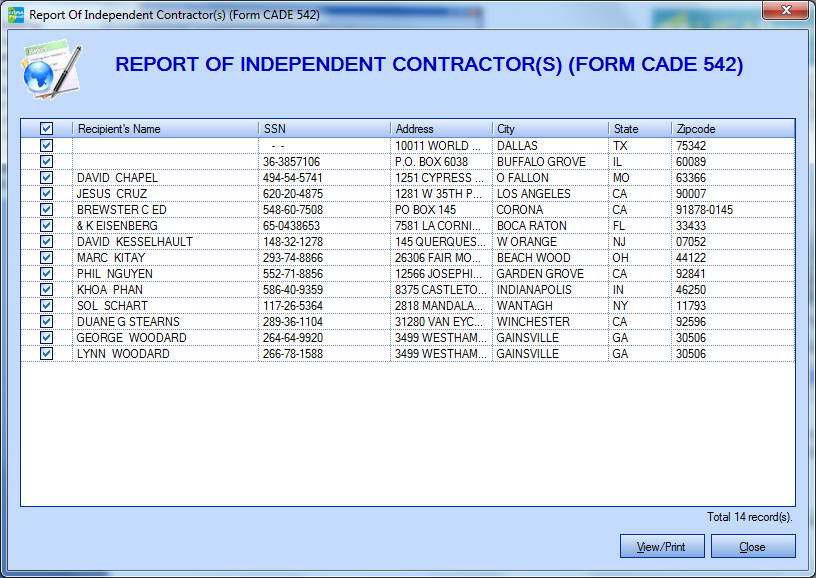Toggle the select-all checkbox in the header
The height and width of the screenshot is (578, 816).
point(46,129)
